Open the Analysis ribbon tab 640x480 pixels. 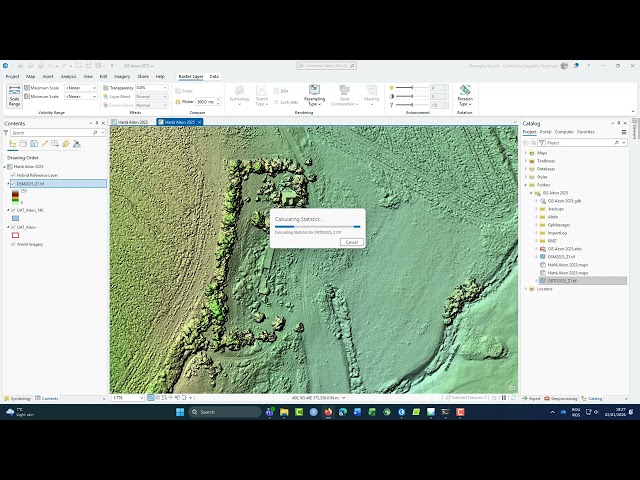[68, 76]
